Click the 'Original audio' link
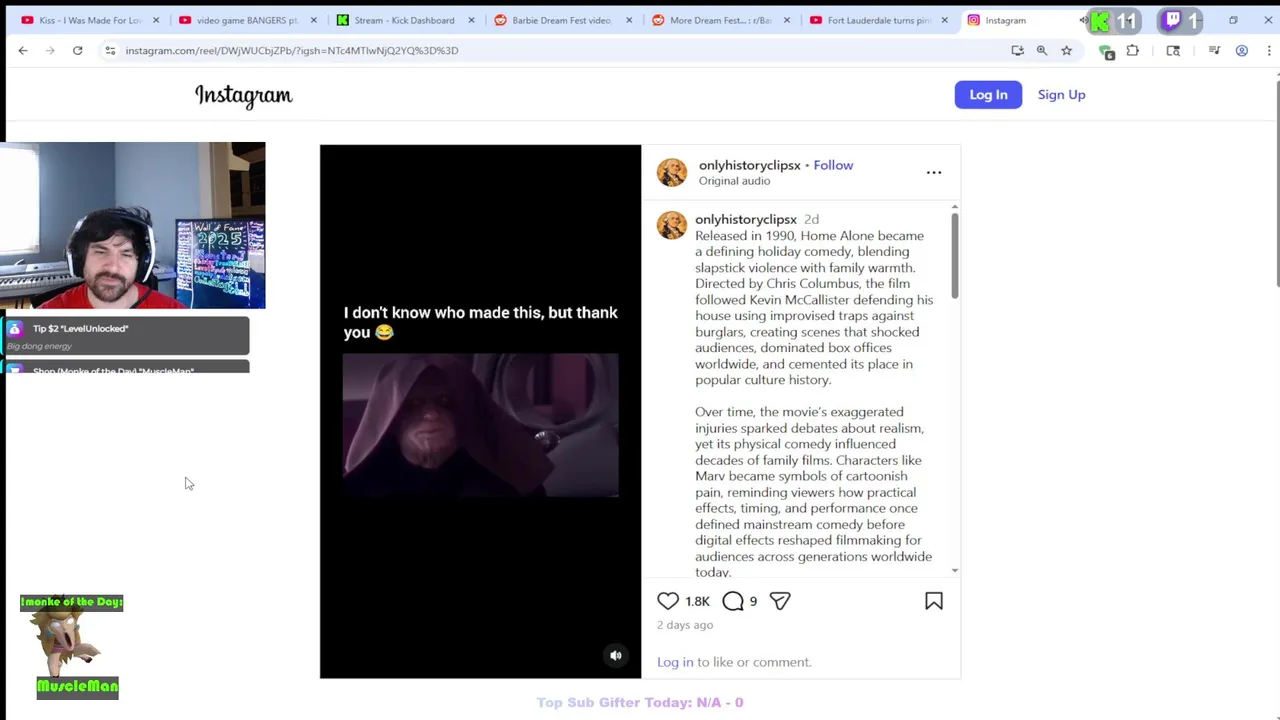This screenshot has width=1280, height=720. click(734, 181)
